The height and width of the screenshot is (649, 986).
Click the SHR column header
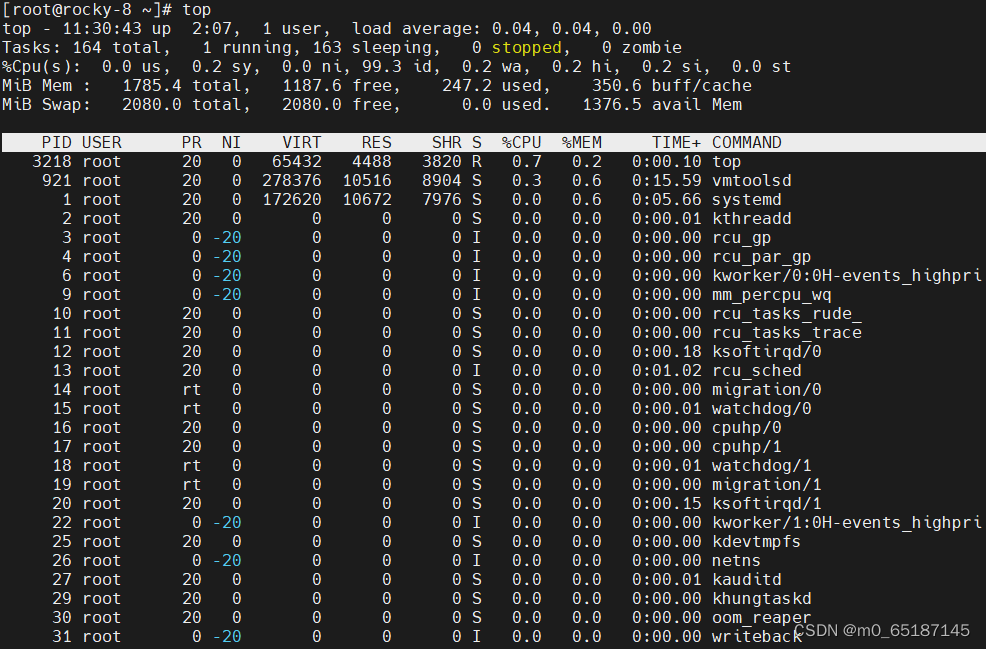click(x=446, y=142)
